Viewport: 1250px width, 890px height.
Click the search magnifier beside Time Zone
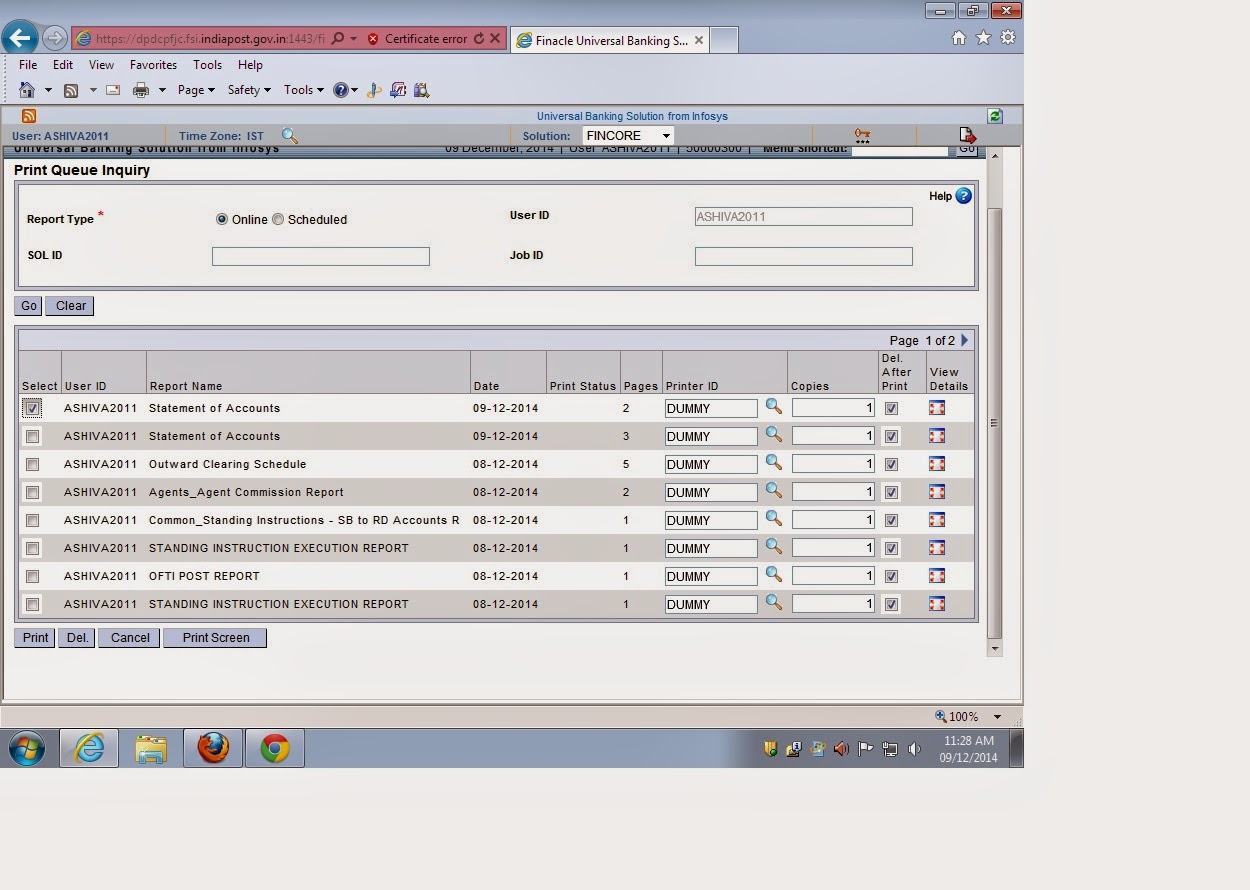[x=290, y=135]
